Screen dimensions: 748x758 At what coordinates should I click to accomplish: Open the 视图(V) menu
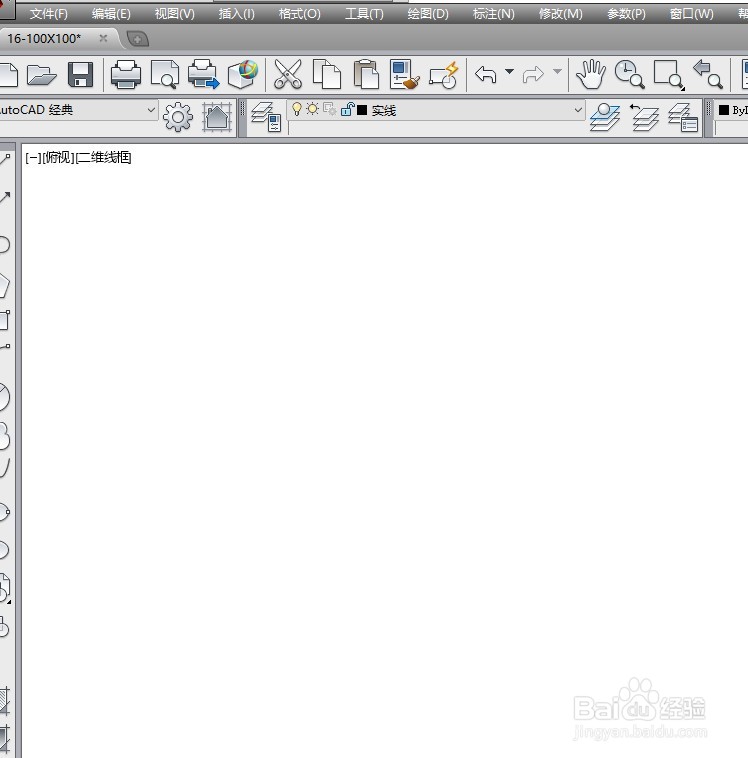click(x=175, y=14)
